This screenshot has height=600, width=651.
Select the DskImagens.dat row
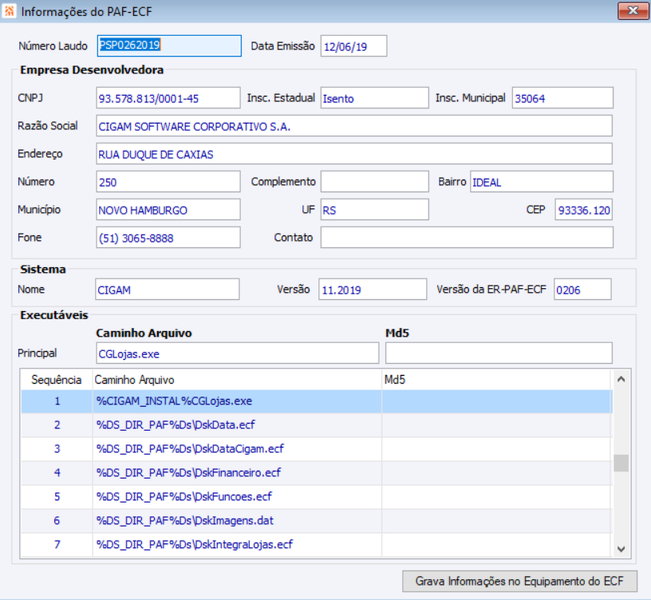[x=317, y=521]
